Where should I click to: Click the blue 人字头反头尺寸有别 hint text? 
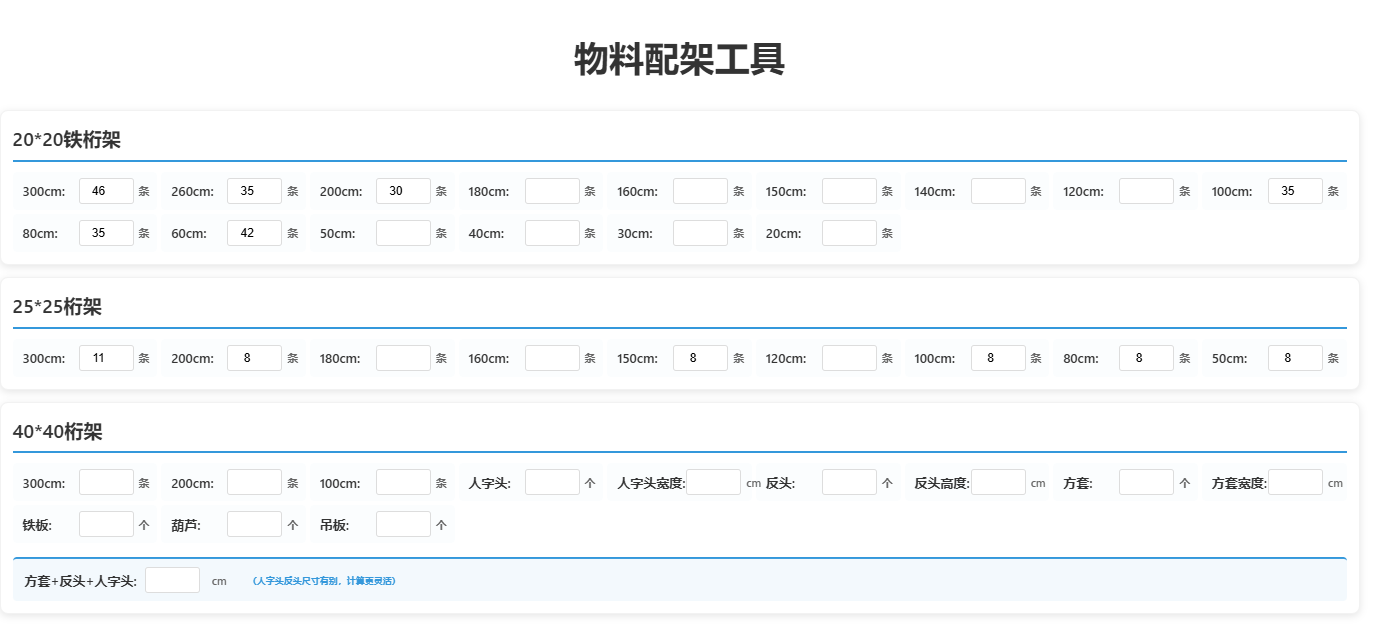tap(323, 581)
